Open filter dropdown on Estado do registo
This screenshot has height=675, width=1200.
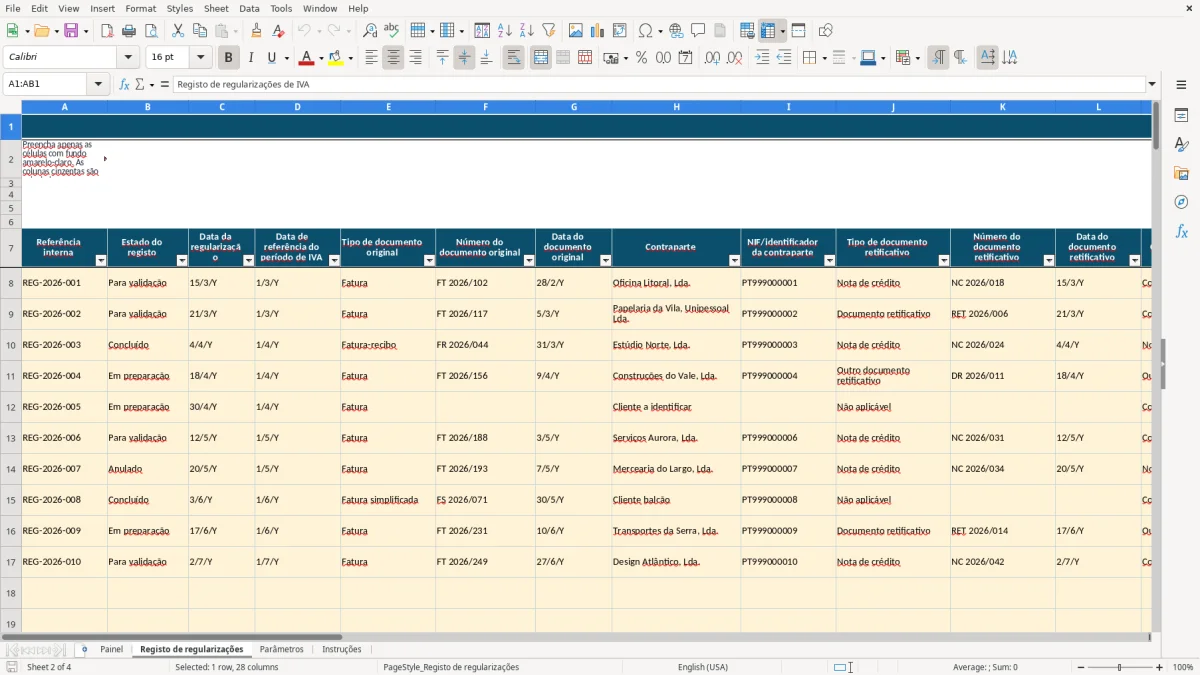181,260
